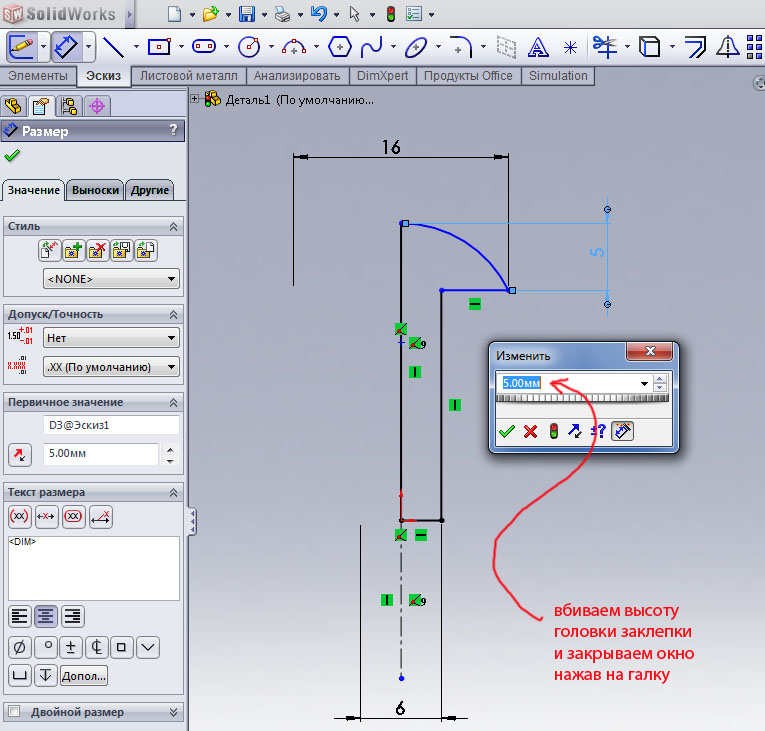Cancel with red X in Изменить dialog
765x731 pixels.
530,431
